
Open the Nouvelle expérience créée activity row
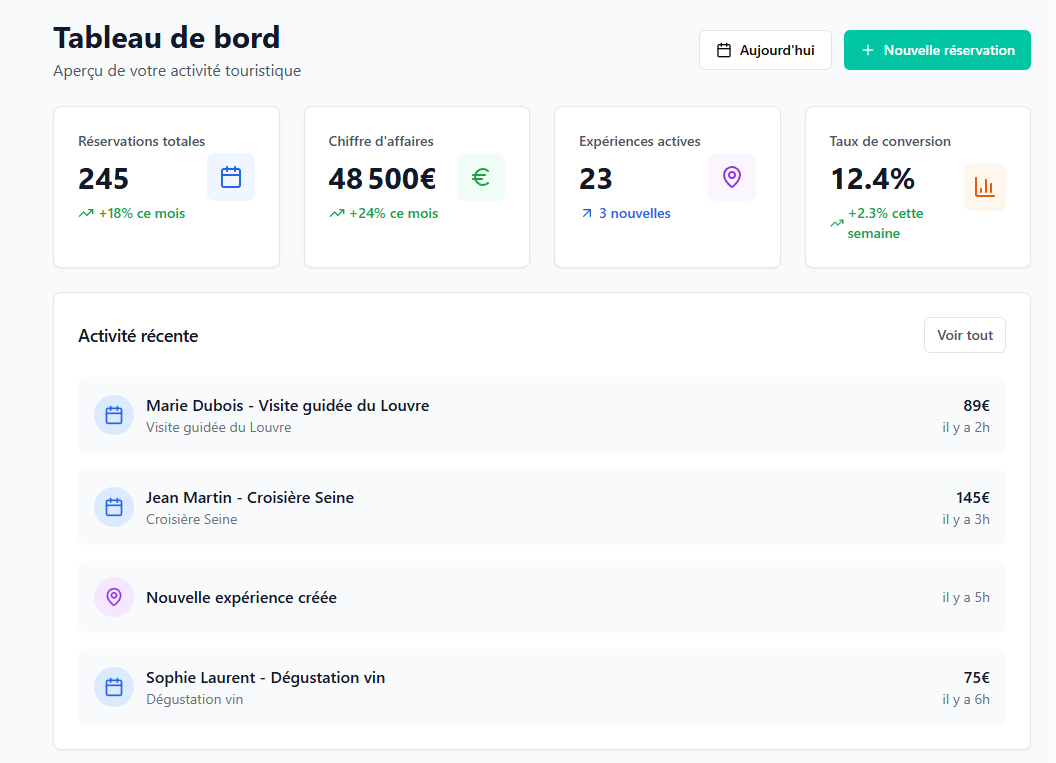(x=541, y=597)
